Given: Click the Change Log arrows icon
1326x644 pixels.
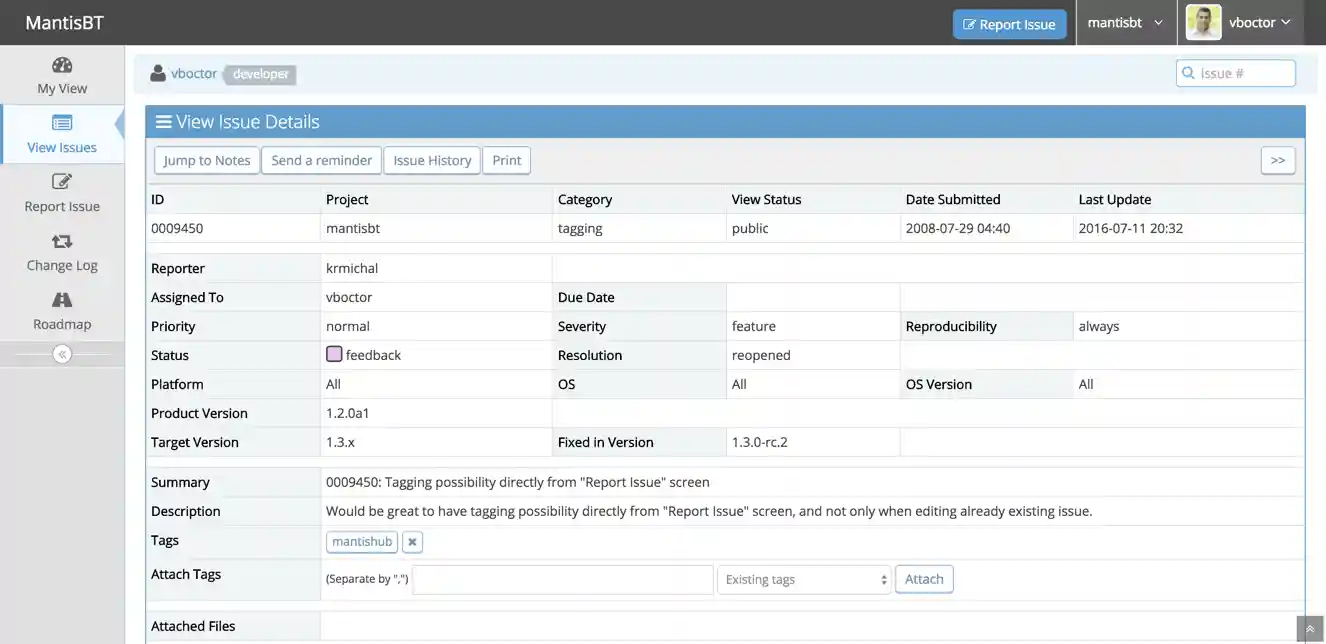Looking at the screenshot, I should point(62,241).
